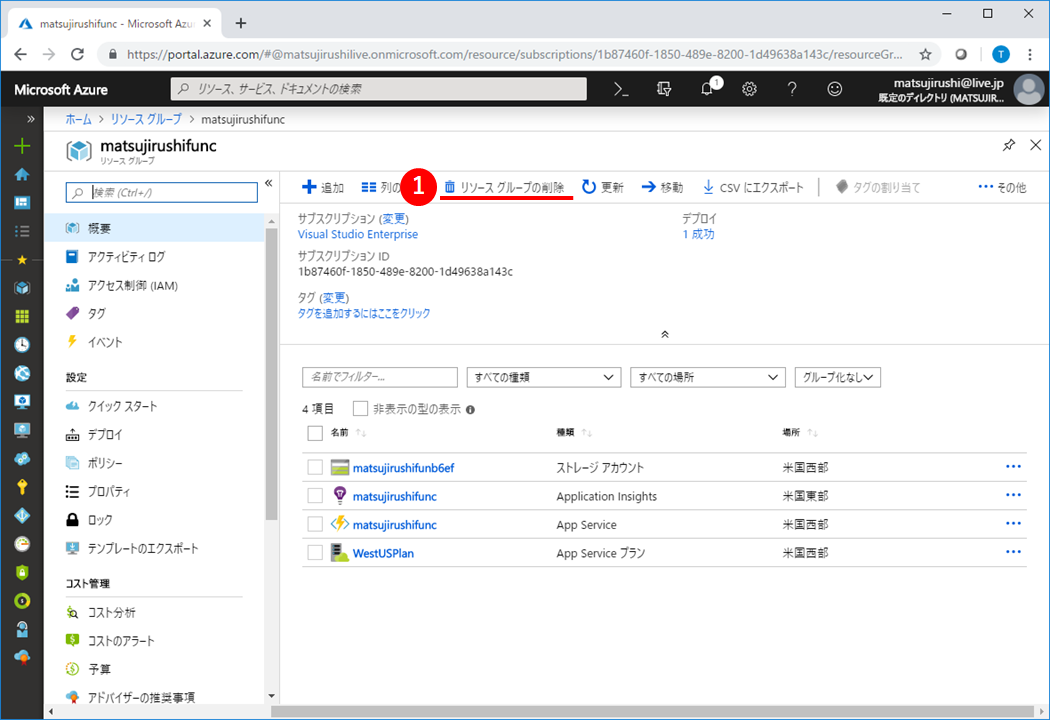Viewport: 1050px width, 720px height.
Task: Click the create resource plus icon in the sidebar
Action: pos(22,146)
